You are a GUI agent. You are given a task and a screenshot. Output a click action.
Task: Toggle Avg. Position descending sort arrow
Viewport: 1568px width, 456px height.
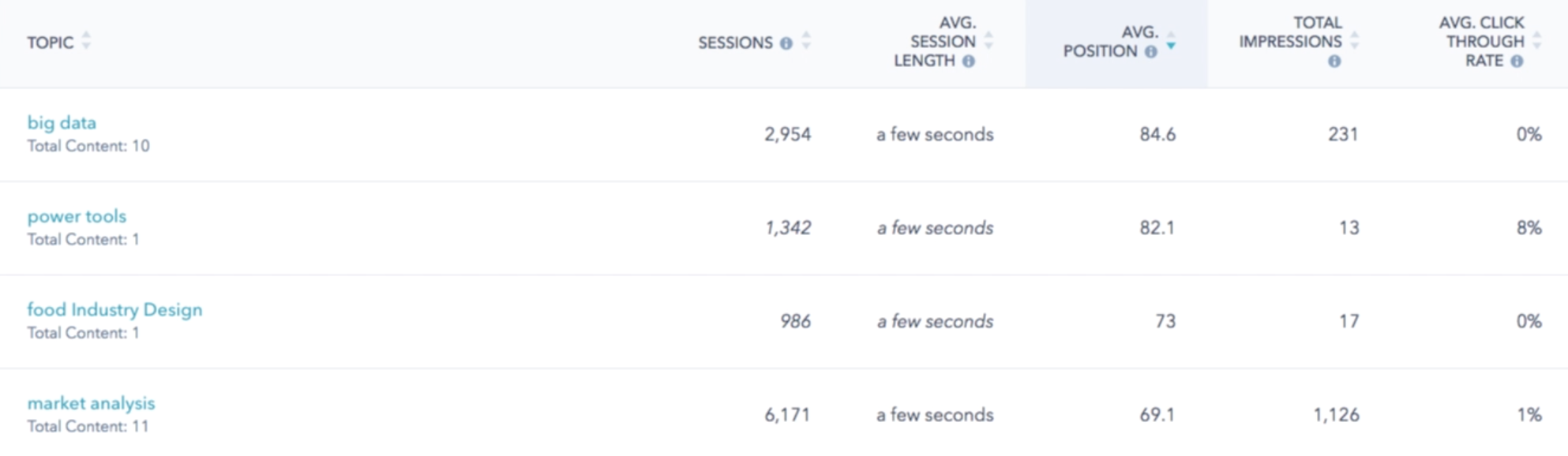1171,41
